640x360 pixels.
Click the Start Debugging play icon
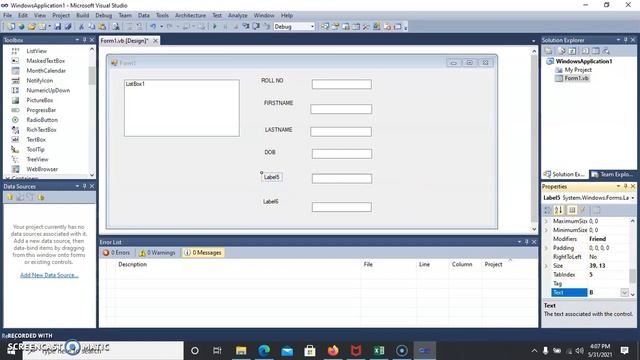point(215,27)
